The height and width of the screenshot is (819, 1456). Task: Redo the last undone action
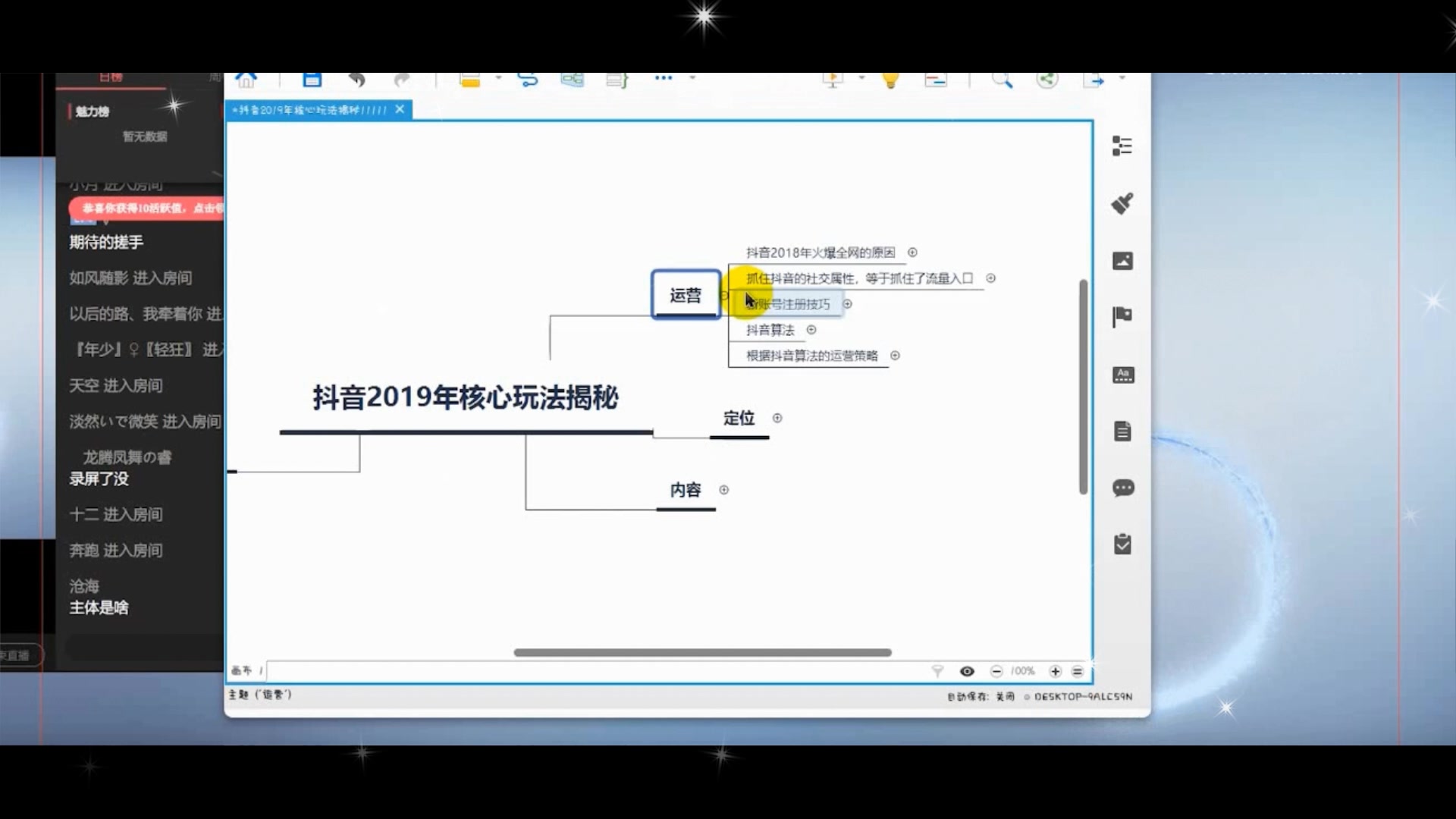pyautogui.click(x=402, y=80)
